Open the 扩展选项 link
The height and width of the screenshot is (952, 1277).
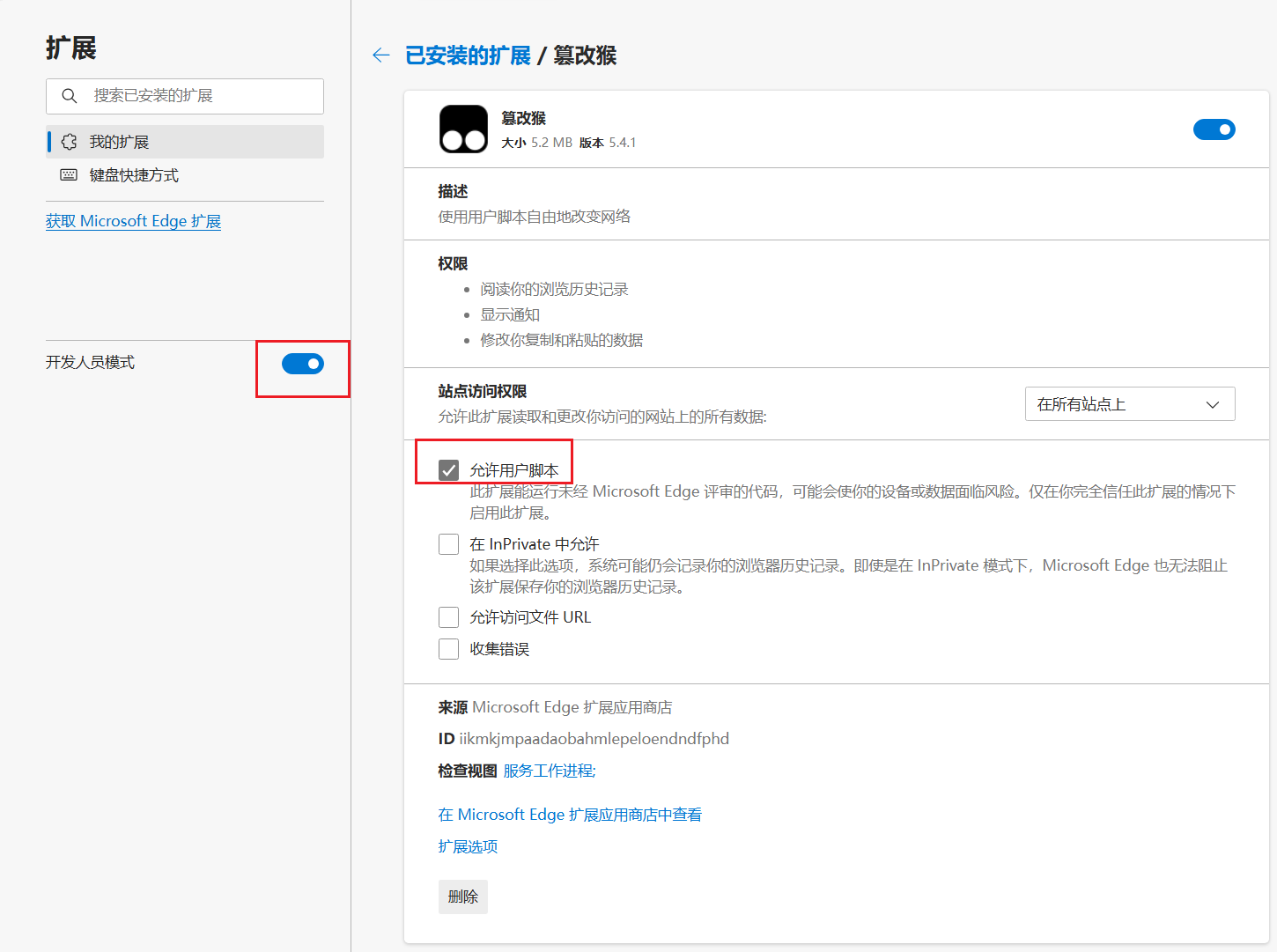point(468,846)
